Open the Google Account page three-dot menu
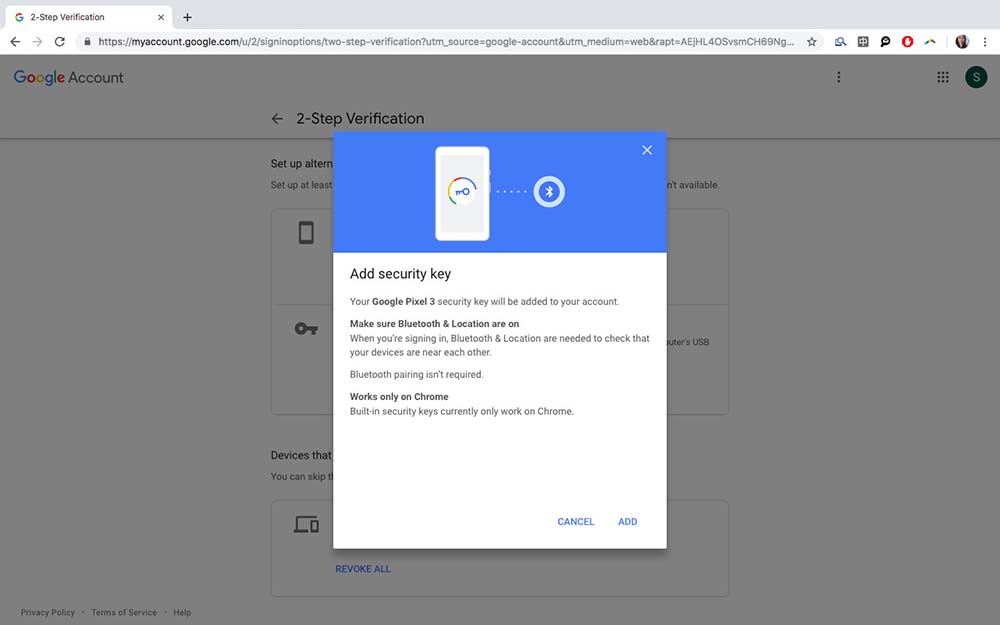 pos(839,77)
